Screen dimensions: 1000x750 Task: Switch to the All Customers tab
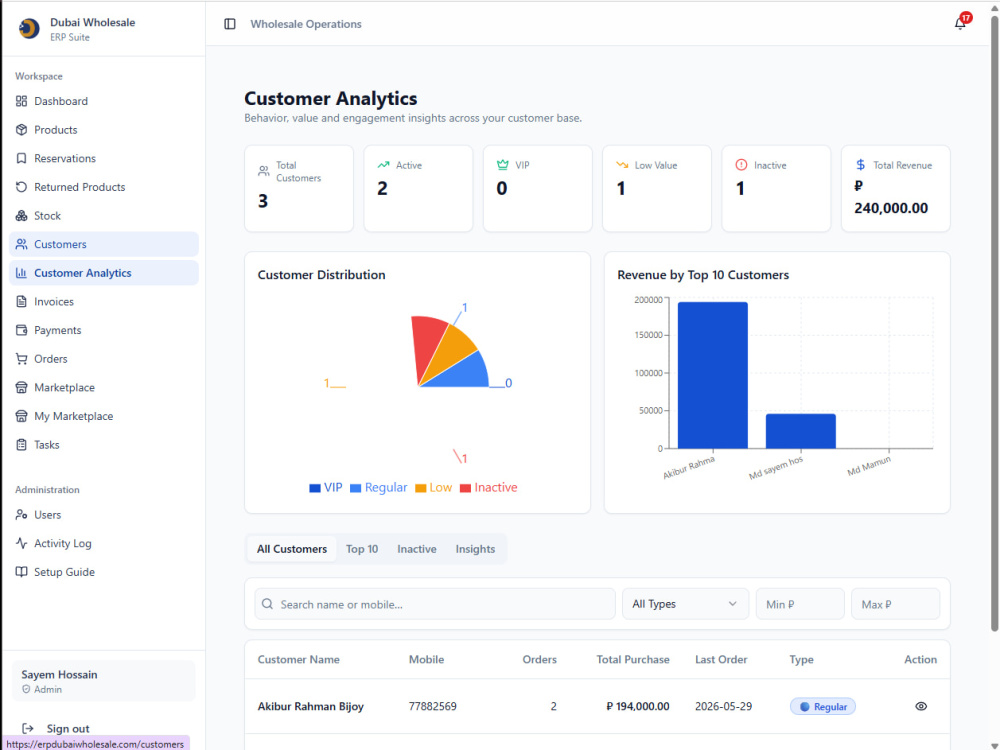[x=291, y=549]
